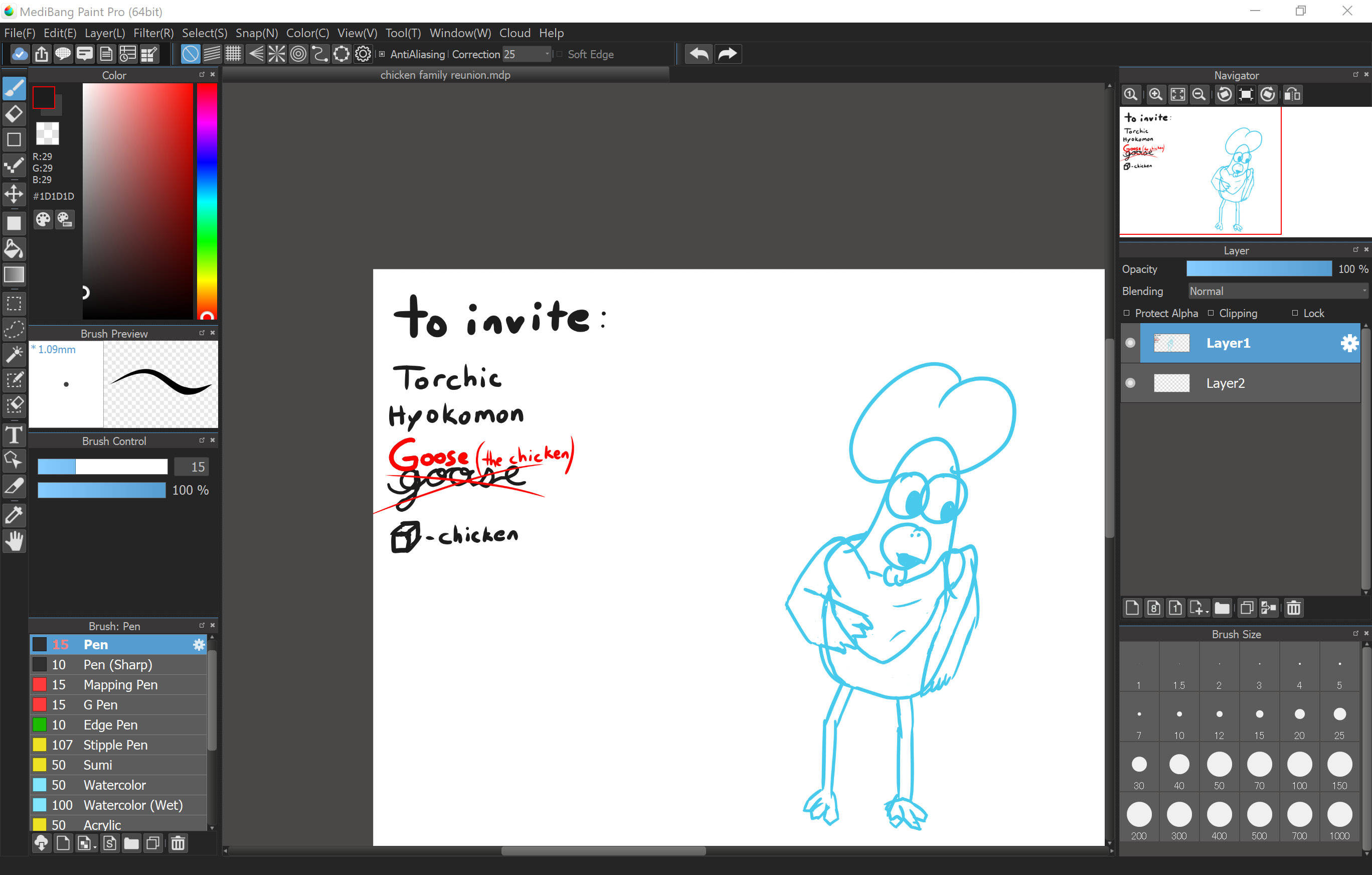Enable Clipping checkbox

tap(1211, 313)
